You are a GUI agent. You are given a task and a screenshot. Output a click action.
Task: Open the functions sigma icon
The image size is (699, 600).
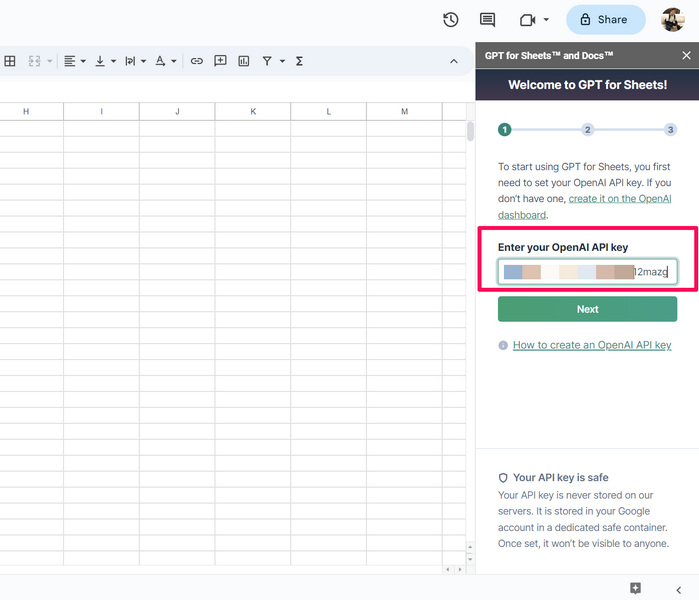[299, 61]
